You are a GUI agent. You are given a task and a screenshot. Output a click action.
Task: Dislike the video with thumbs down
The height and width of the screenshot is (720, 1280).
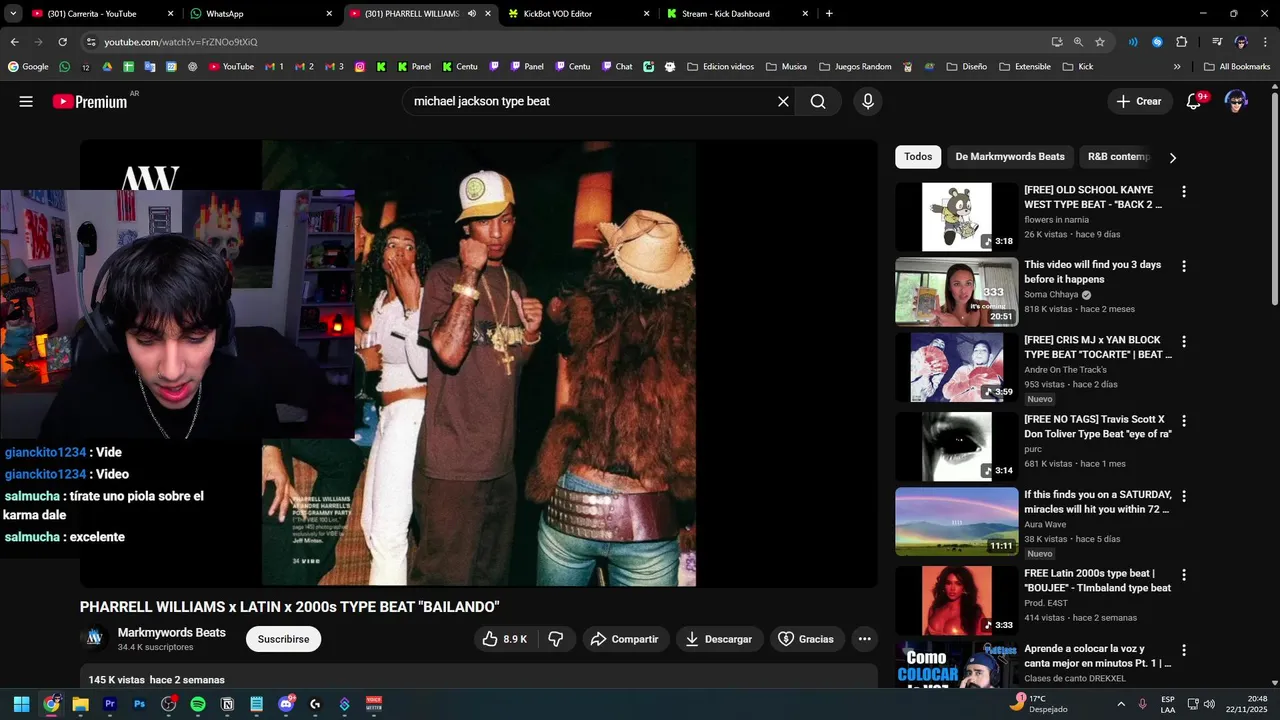click(x=556, y=639)
